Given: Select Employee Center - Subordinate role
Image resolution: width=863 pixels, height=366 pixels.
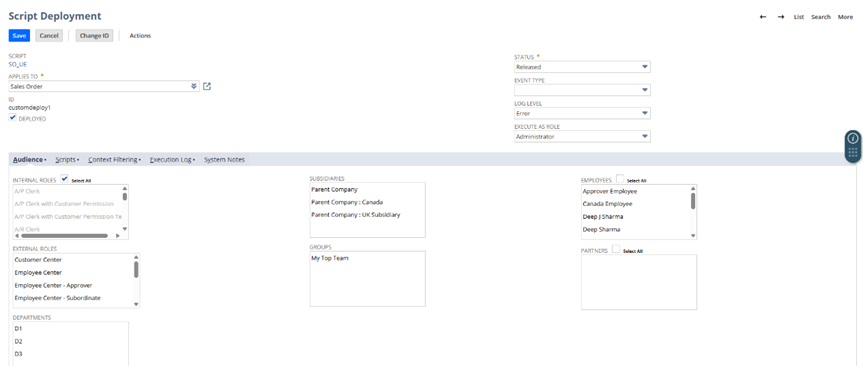Looking at the screenshot, I should 57,298.
